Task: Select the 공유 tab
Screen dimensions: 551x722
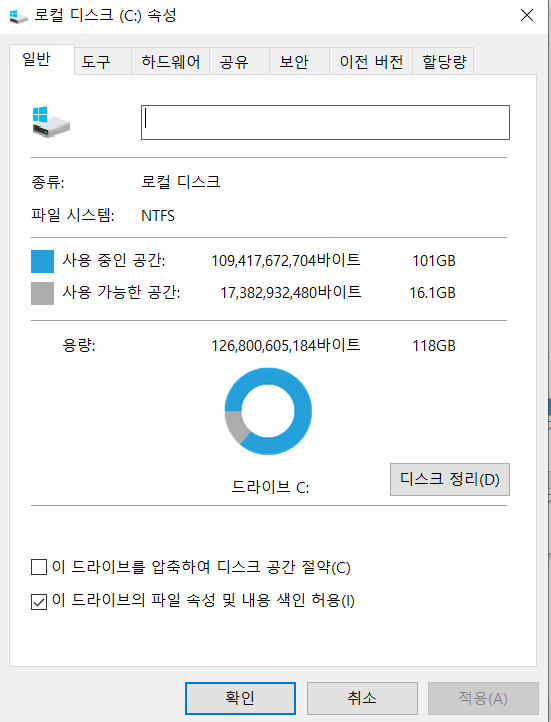Action: 239,61
